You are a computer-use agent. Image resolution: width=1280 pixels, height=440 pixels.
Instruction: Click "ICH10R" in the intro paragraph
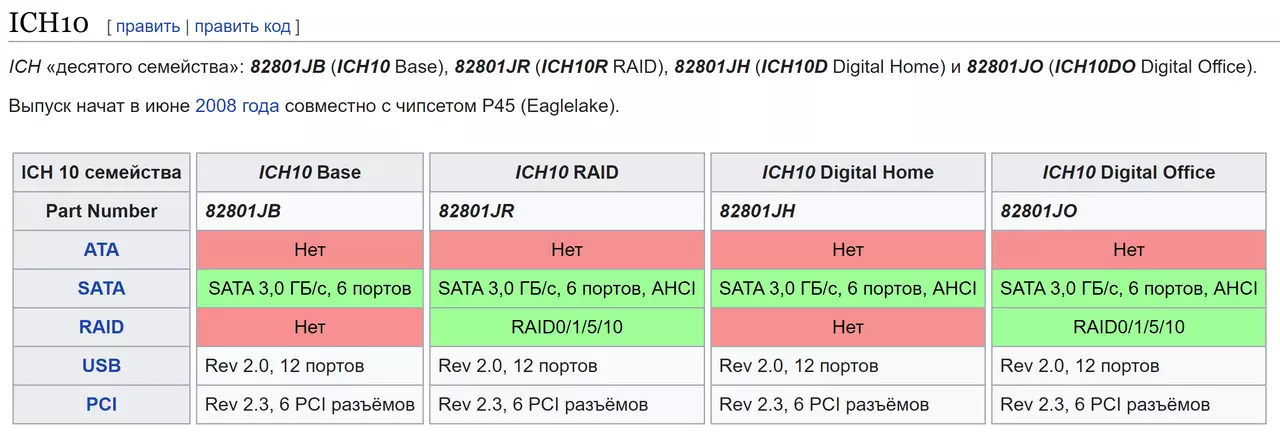[574, 67]
